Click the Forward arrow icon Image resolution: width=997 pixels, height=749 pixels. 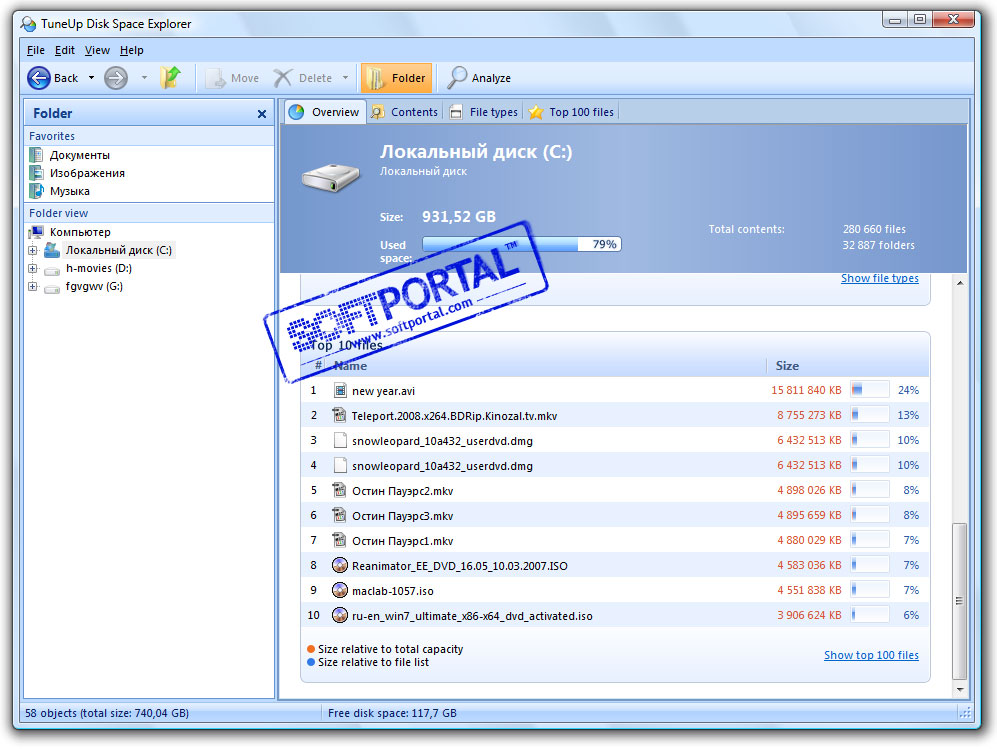click(116, 78)
